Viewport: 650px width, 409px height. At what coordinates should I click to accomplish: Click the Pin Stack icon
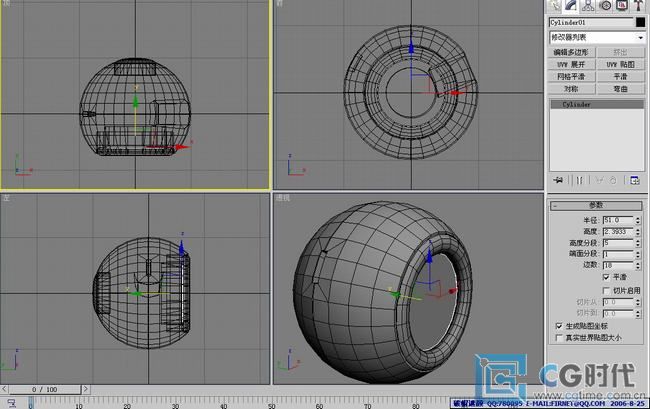pos(558,180)
